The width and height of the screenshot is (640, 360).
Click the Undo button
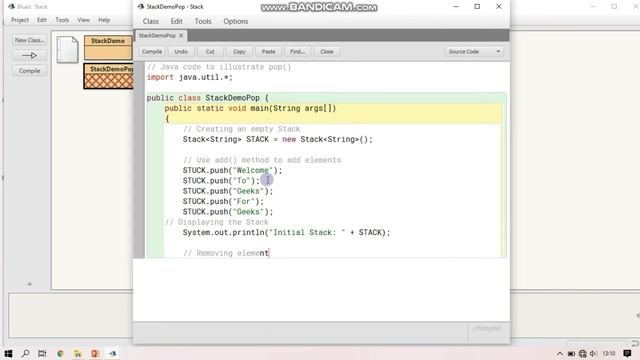click(181, 52)
